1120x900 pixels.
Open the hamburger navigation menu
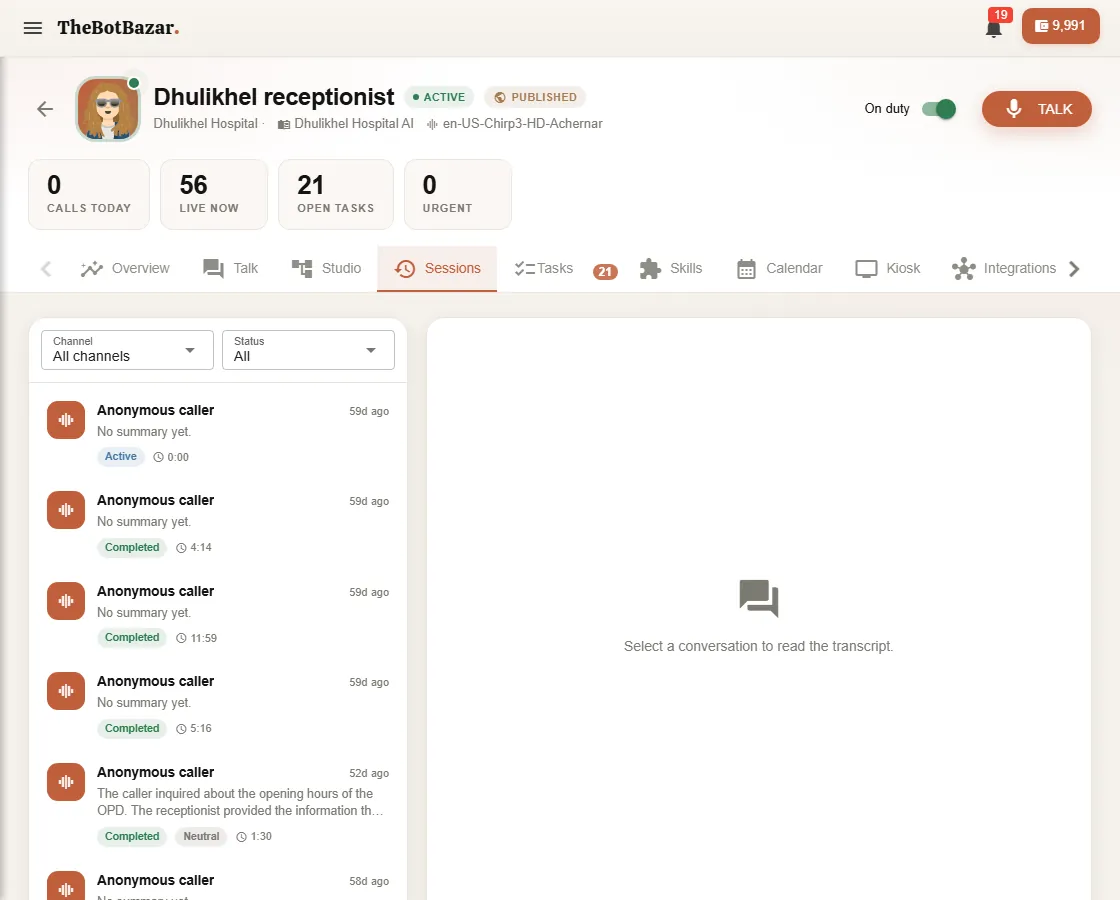(x=33, y=28)
